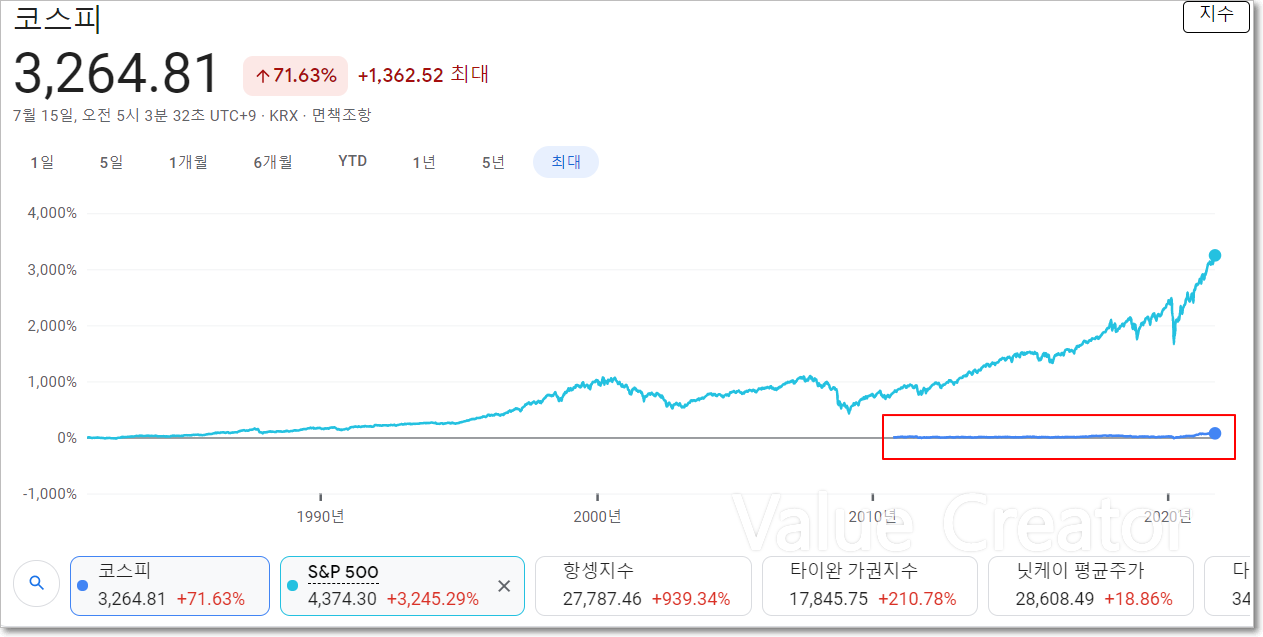This screenshot has width=1263, height=637.
Task: Click the 0% y-axis label
Action: pos(66,438)
